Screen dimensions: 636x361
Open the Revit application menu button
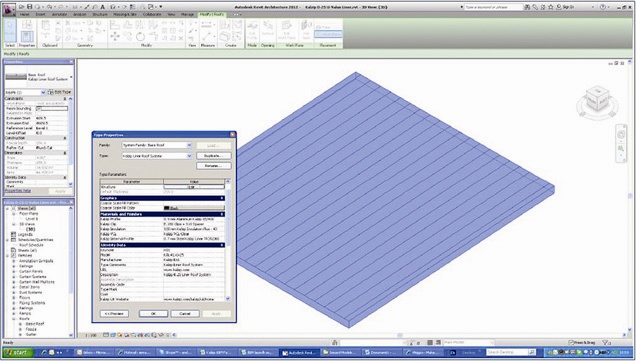coord(8,9)
